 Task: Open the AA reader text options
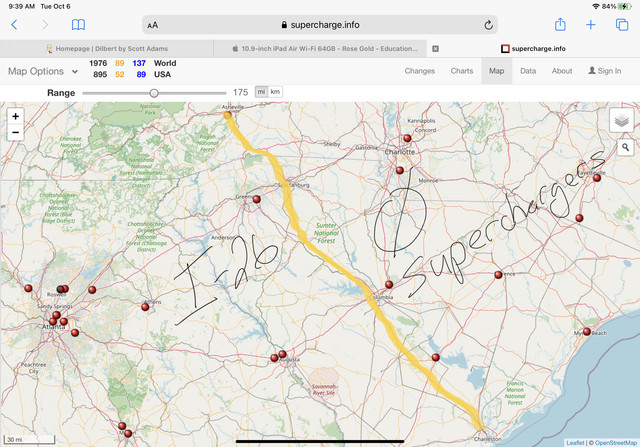(153, 25)
